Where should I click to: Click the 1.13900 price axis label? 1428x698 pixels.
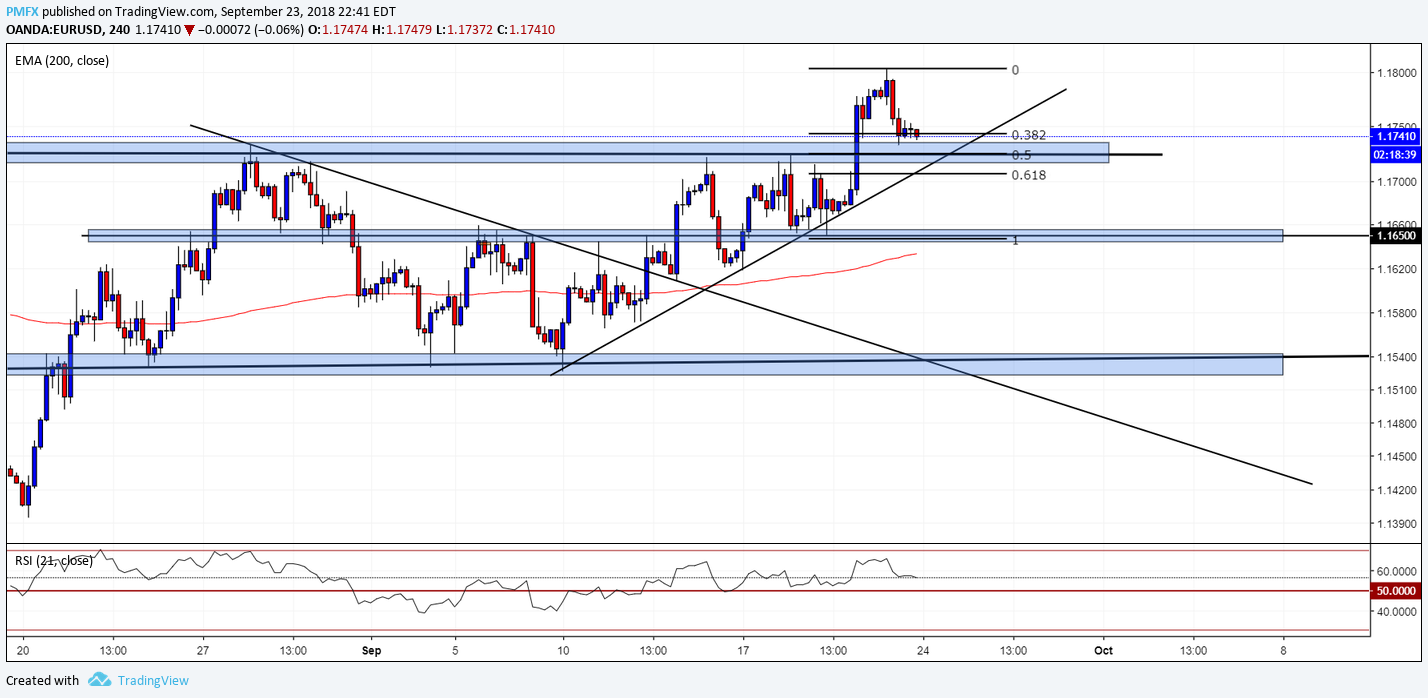point(1396,524)
